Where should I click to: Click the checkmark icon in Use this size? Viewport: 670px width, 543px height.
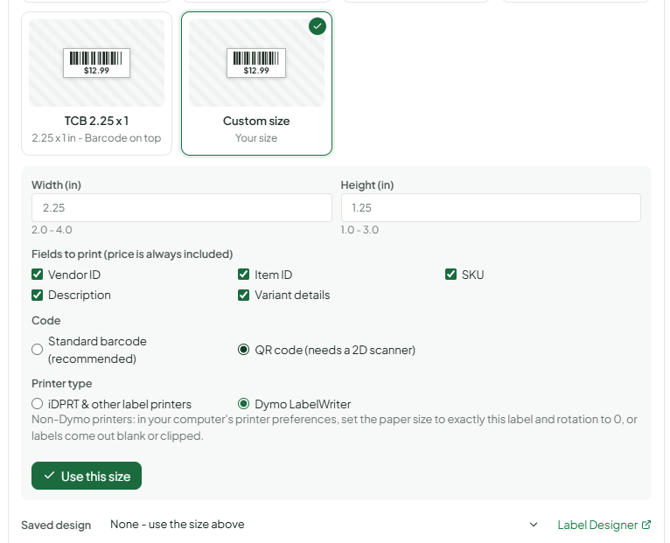(49, 475)
